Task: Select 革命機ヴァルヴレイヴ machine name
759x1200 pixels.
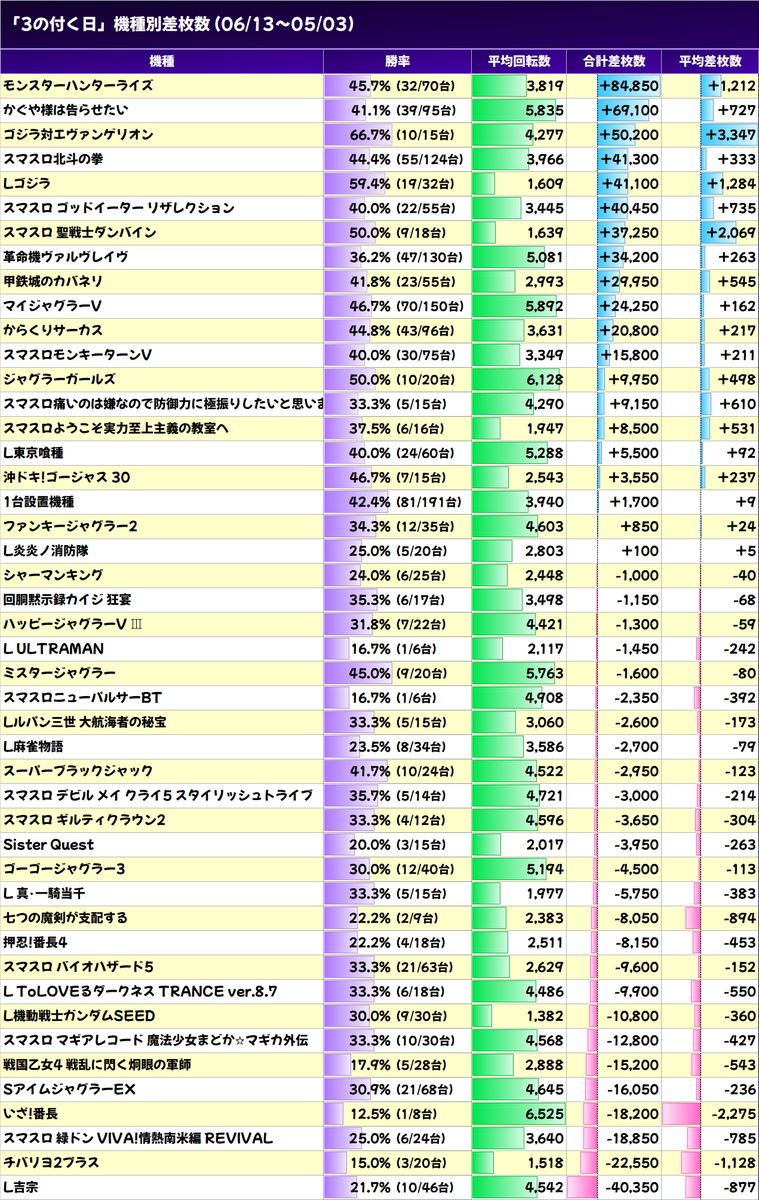Action: click(x=66, y=257)
